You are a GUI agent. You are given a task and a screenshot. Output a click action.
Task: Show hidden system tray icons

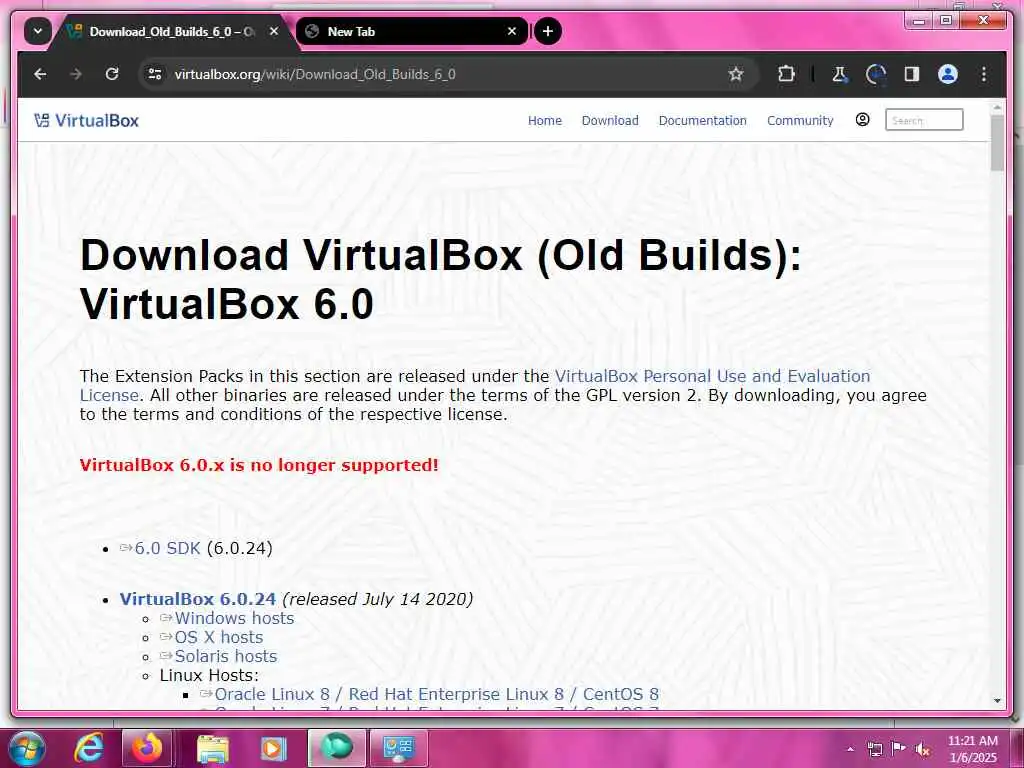click(850, 749)
